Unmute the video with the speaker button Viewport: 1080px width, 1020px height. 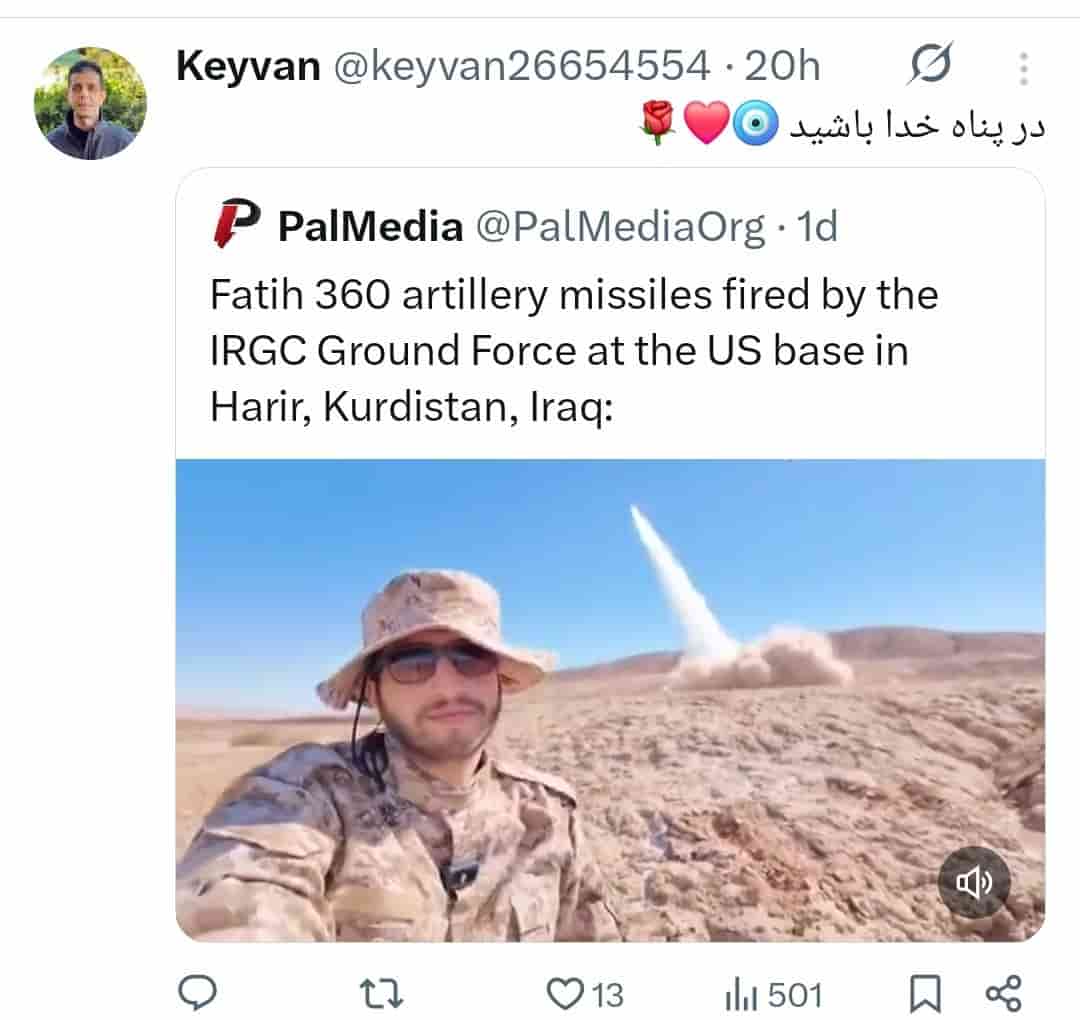973,882
